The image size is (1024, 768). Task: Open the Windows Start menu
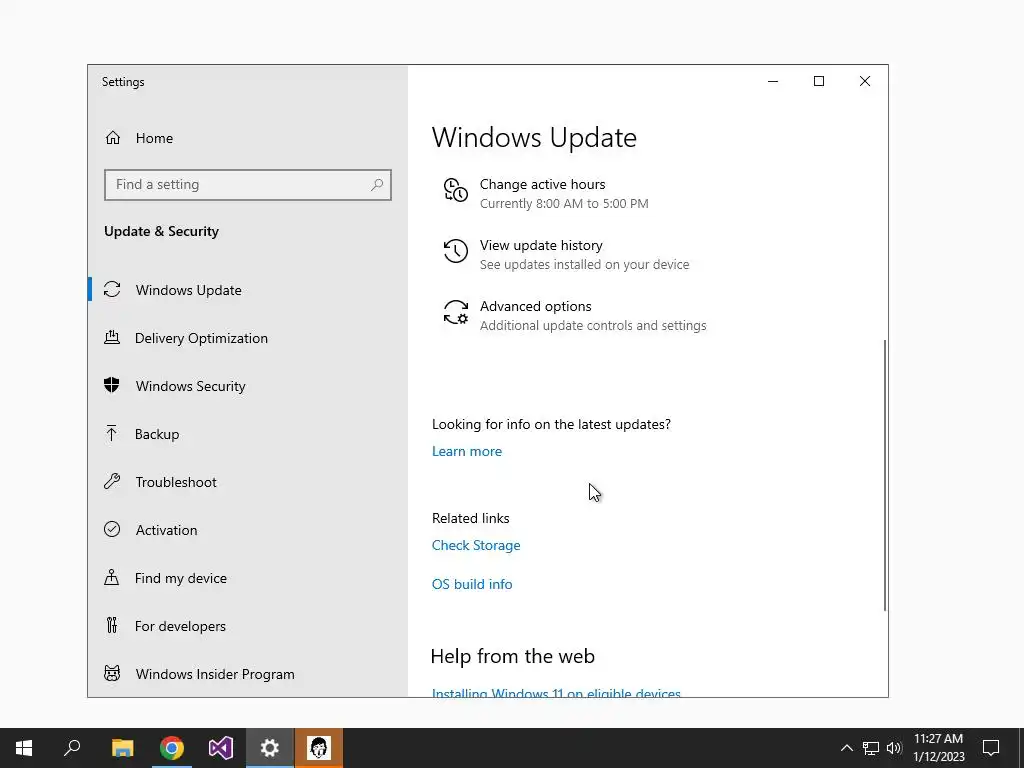[24, 748]
